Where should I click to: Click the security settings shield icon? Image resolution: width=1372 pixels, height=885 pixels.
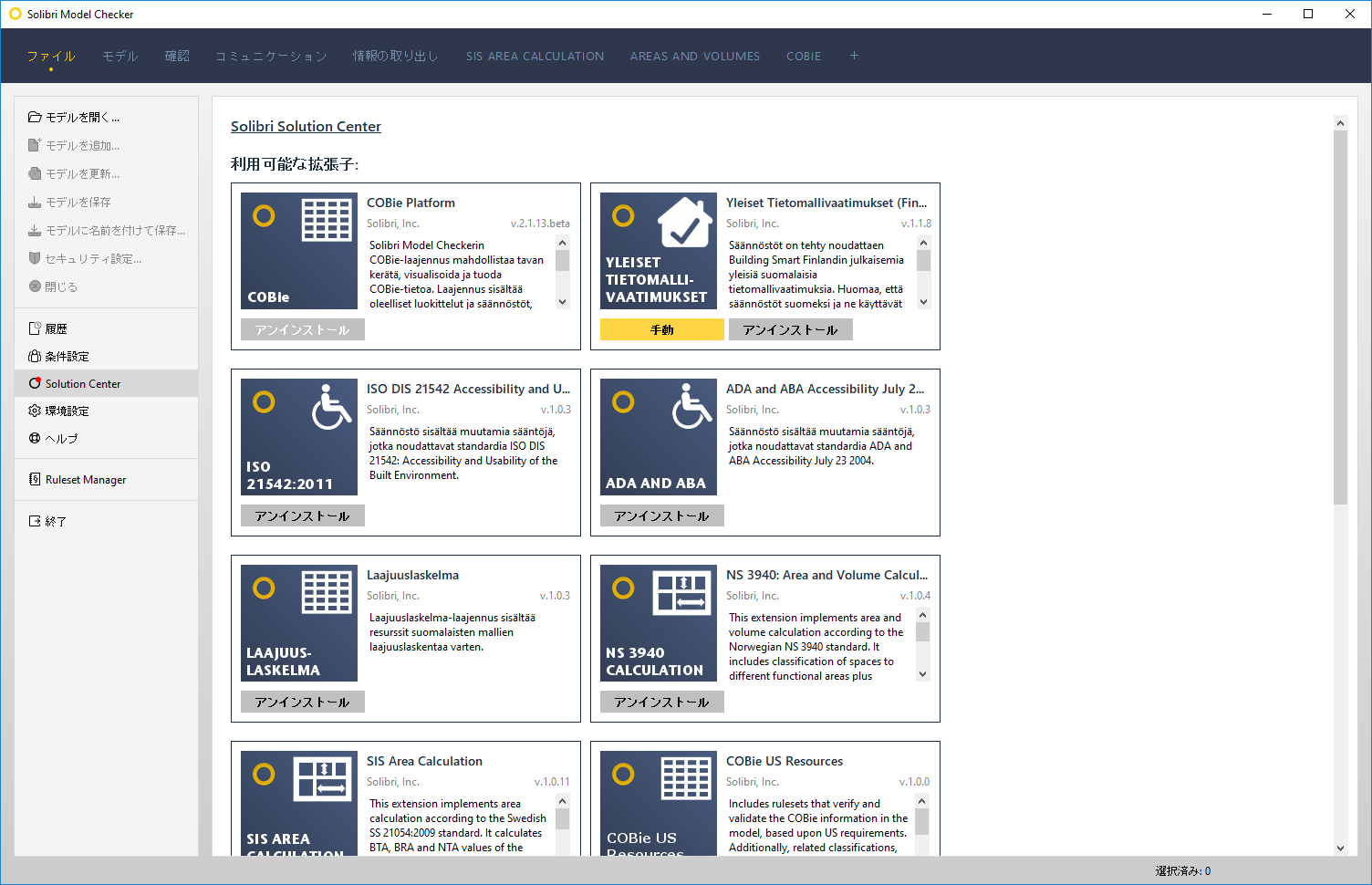pos(35,258)
